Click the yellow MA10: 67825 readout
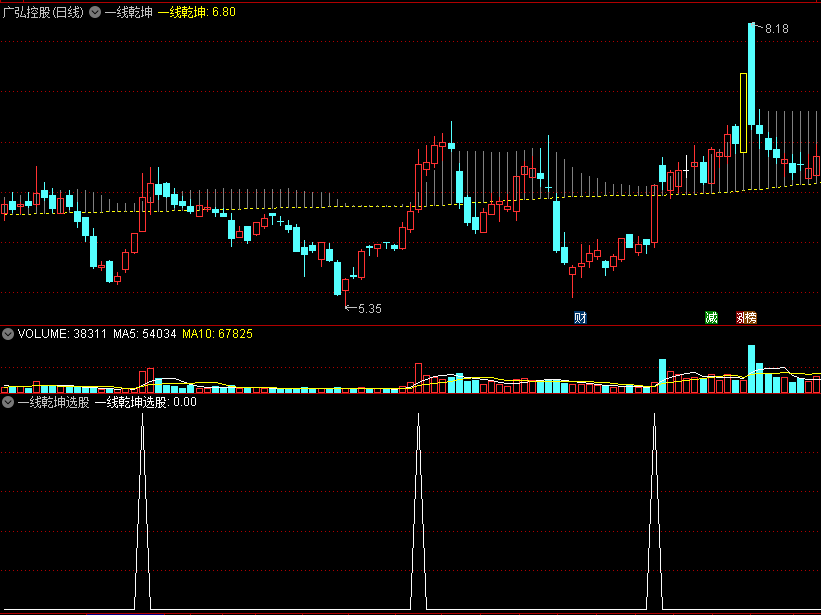The height and width of the screenshot is (615, 821). click(x=217, y=334)
